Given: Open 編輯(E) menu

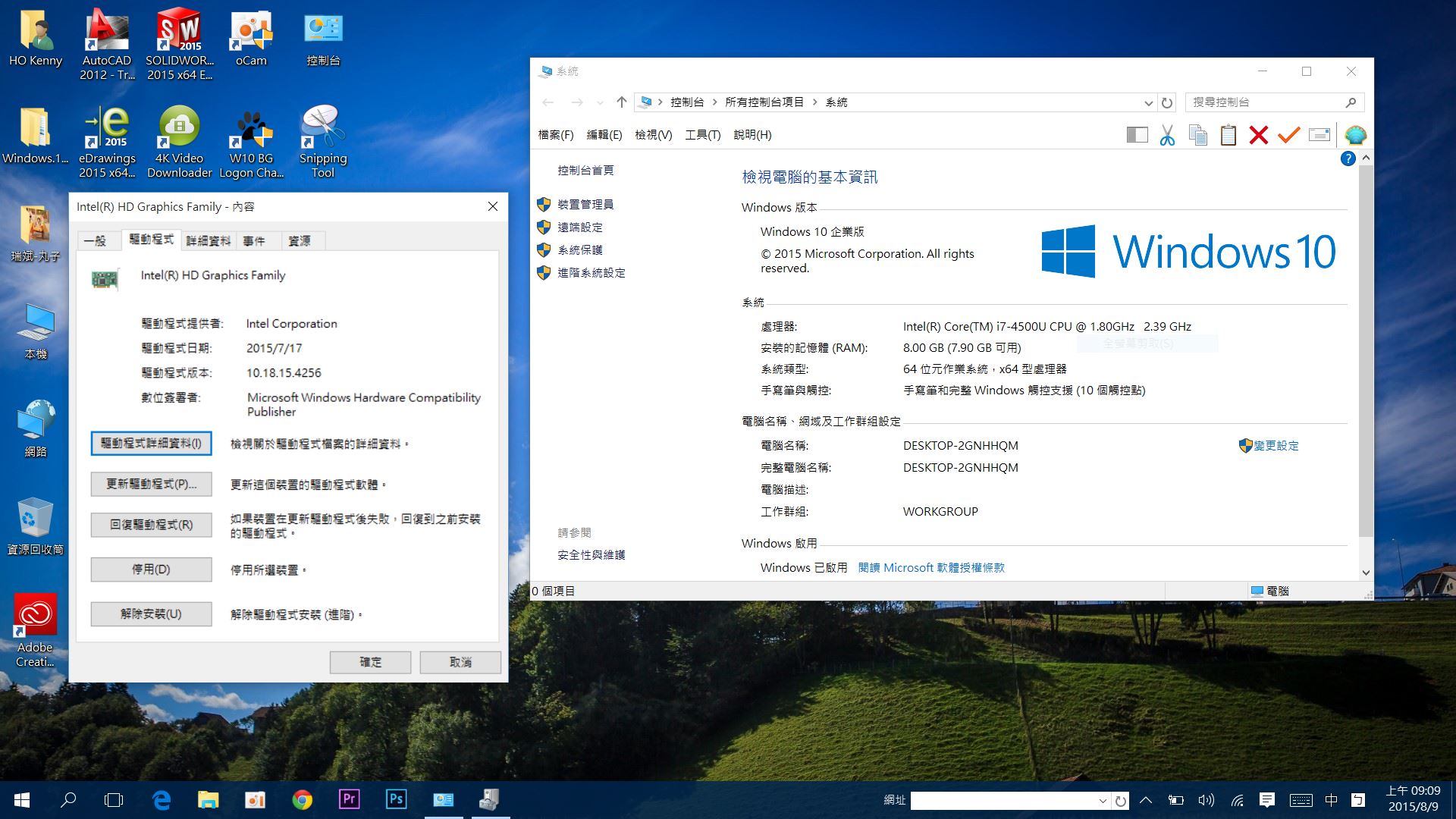Looking at the screenshot, I should [604, 135].
